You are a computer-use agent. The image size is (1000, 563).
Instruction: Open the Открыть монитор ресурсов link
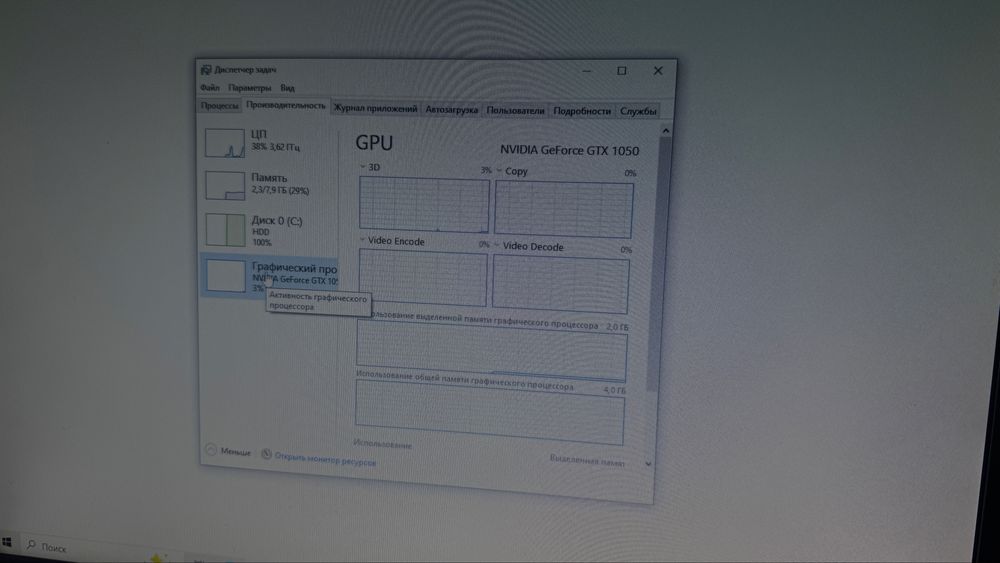click(x=325, y=460)
